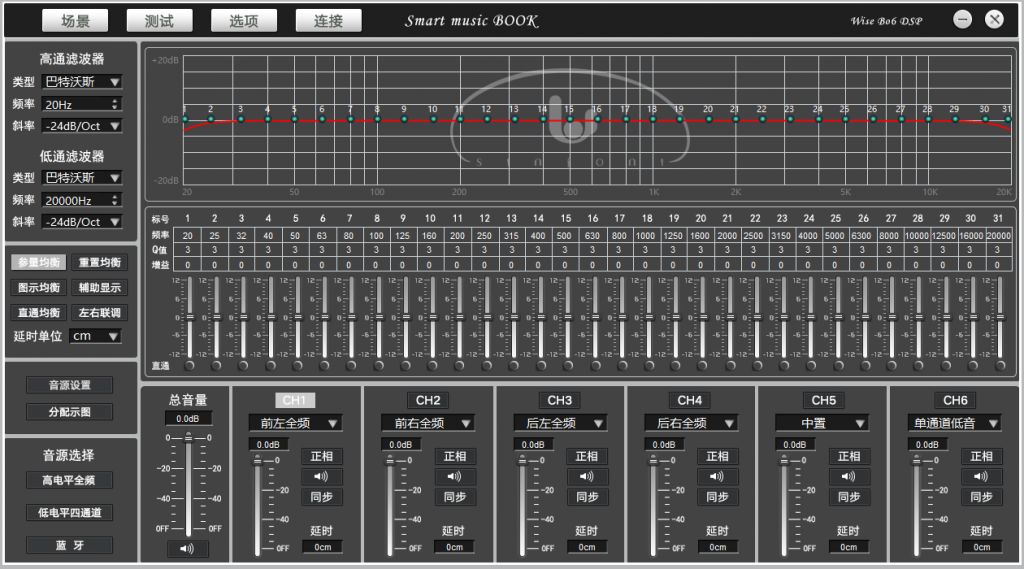Click the 1000 frequency cell of band 18
The image size is (1024, 569).
645,236
